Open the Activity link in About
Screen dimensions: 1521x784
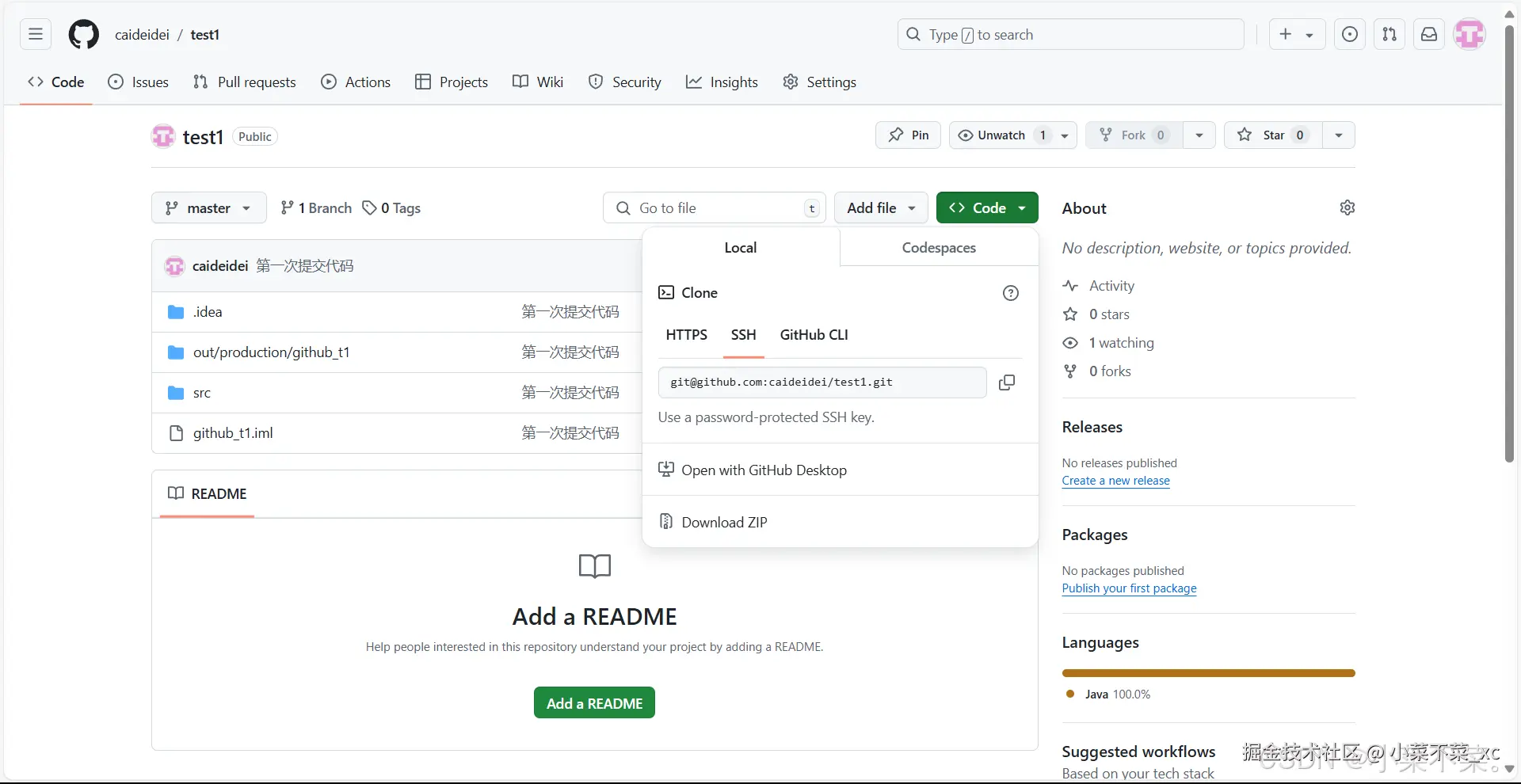coord(1099,286)
